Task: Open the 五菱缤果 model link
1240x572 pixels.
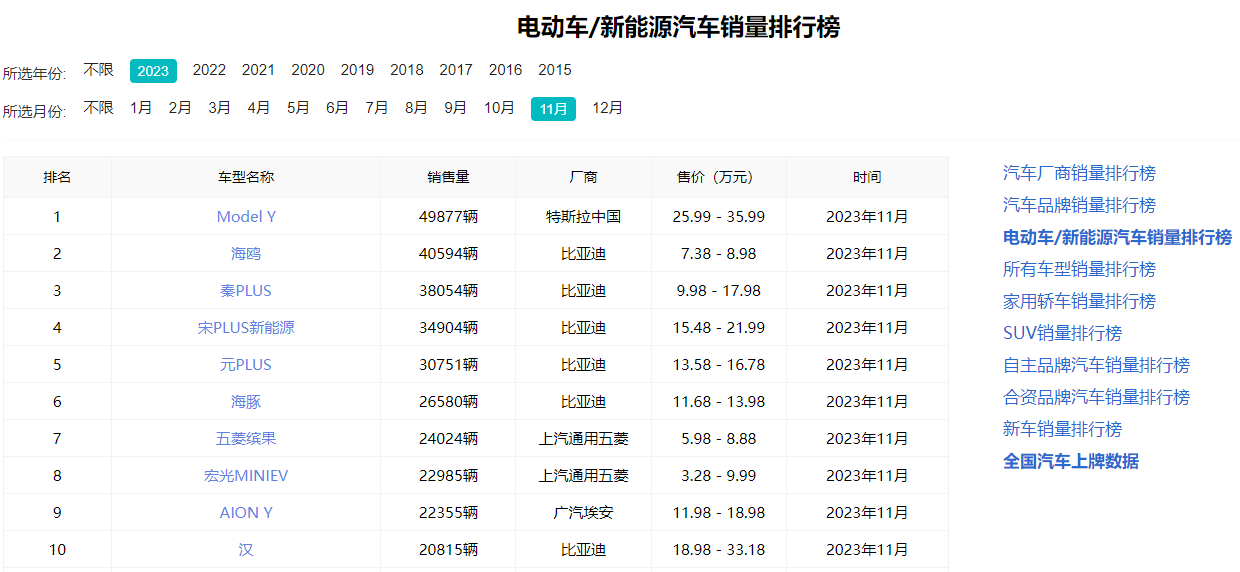Action: point(246,439)
